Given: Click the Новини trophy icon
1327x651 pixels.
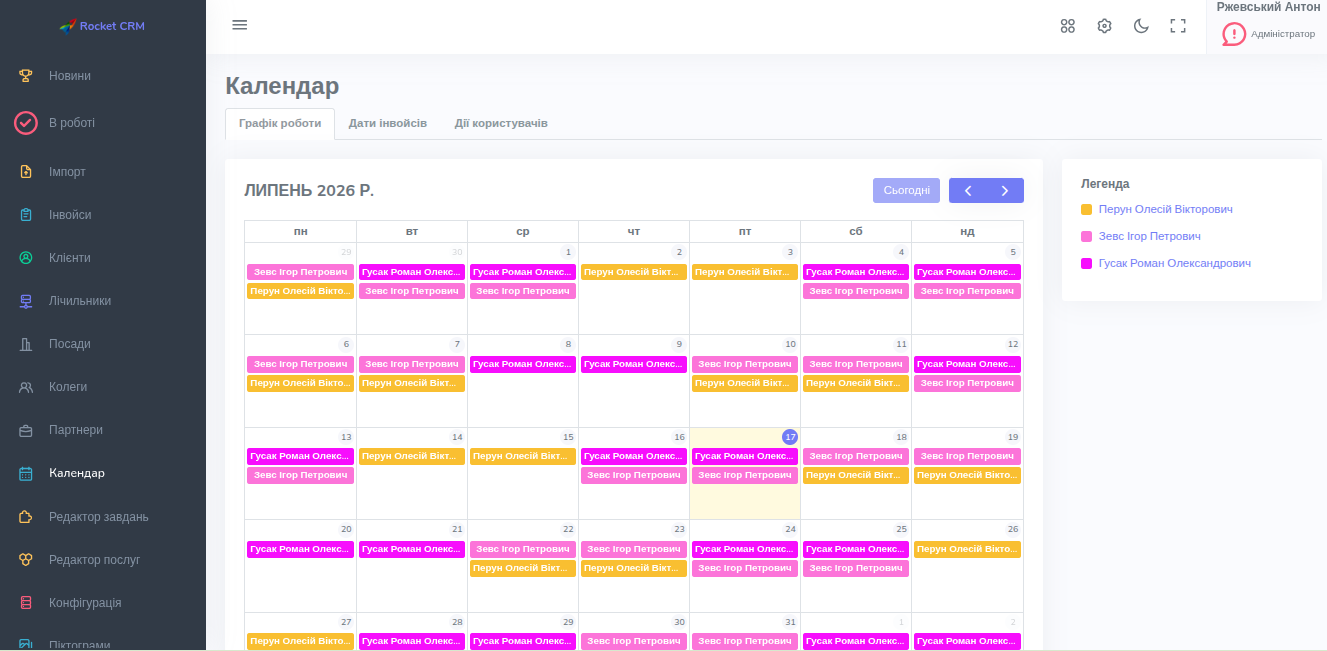Looking at the screenshot, I should (x=26, y=76).
